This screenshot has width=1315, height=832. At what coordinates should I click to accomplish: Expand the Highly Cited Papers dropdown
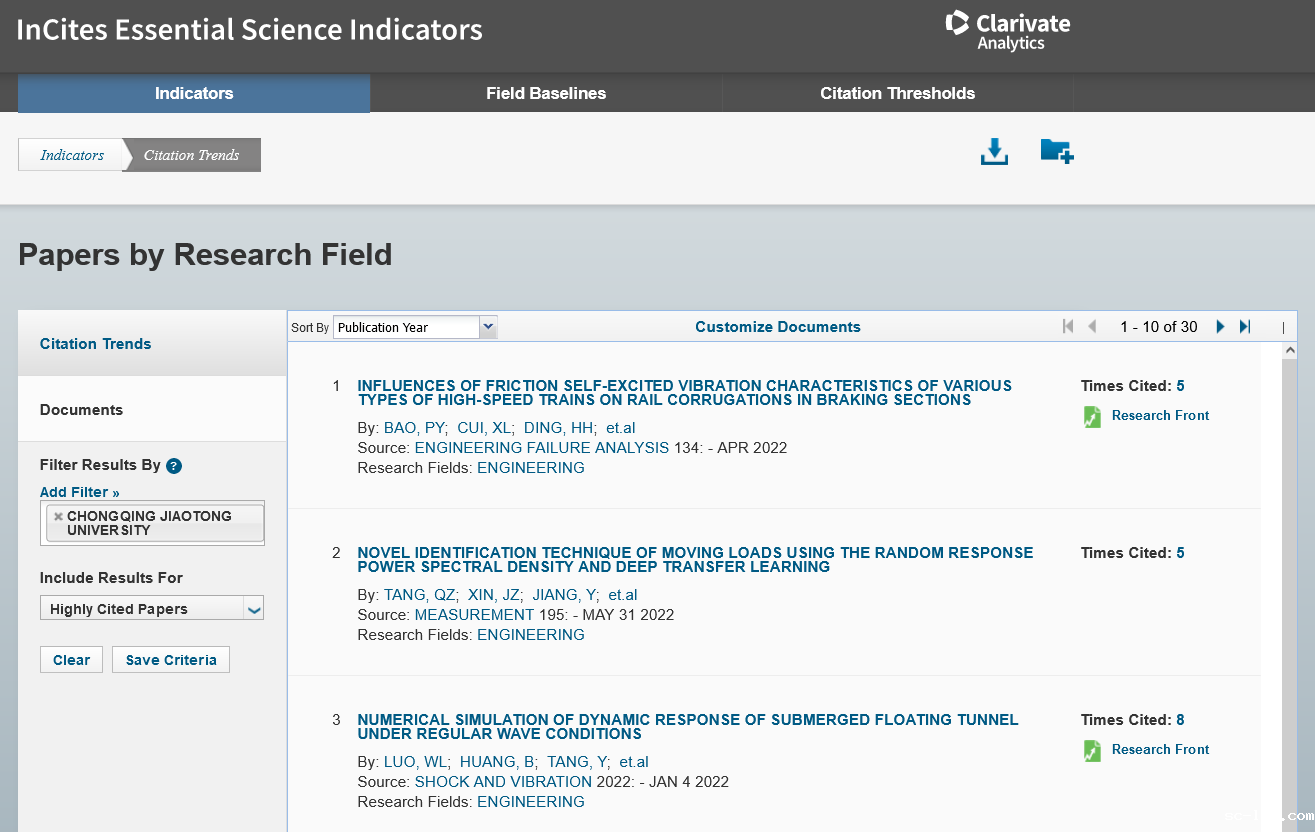(x=253, y=609)
